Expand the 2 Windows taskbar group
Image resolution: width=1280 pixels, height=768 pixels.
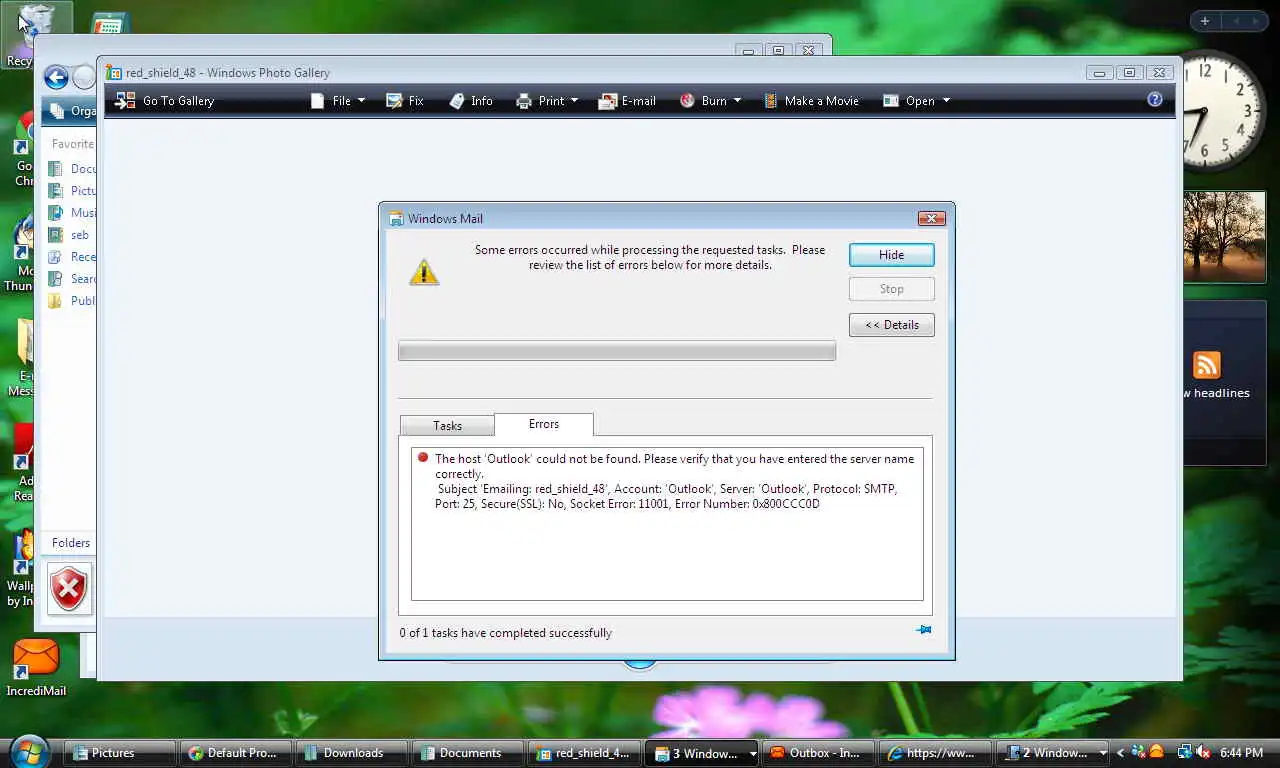(x=1053, y=753)
